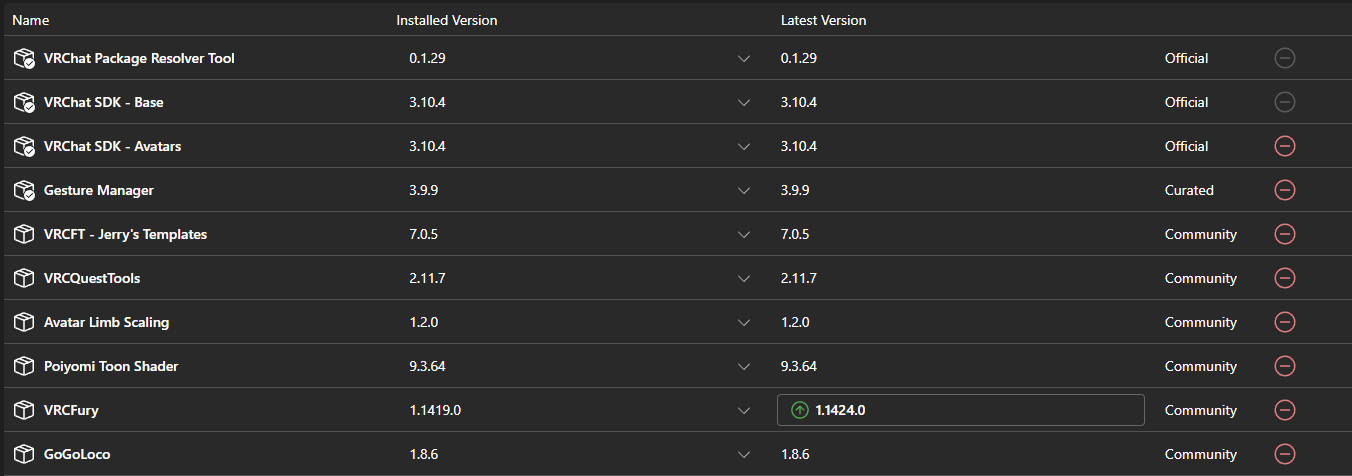Select the VRCQuestTools name
The image size is (1352, 476).
(92, 278)
